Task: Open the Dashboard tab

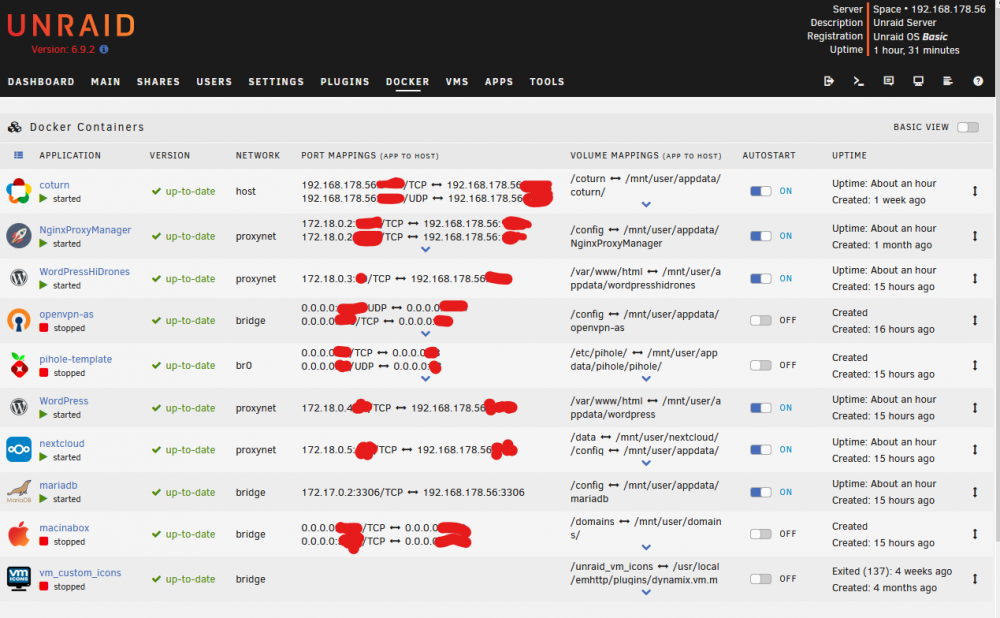Action: coord(41,82)
